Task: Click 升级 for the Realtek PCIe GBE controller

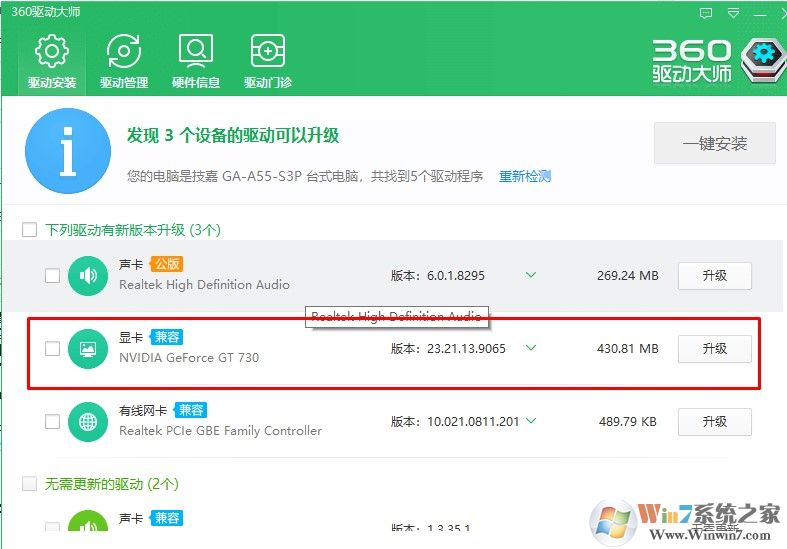Action: (714, 421)
